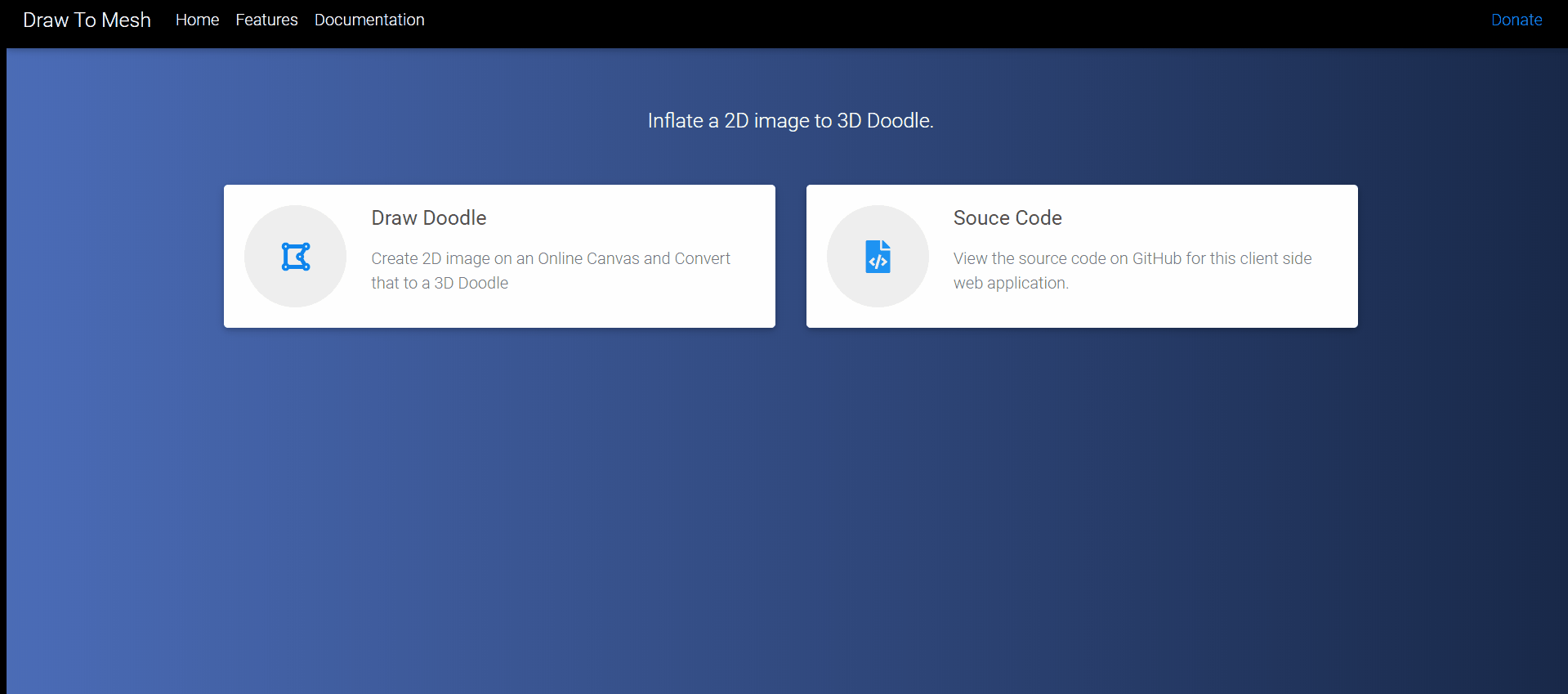1568x694 pixels.
Task: Click the Draw To Mesh brand title
Action: [x=87, y=20]
